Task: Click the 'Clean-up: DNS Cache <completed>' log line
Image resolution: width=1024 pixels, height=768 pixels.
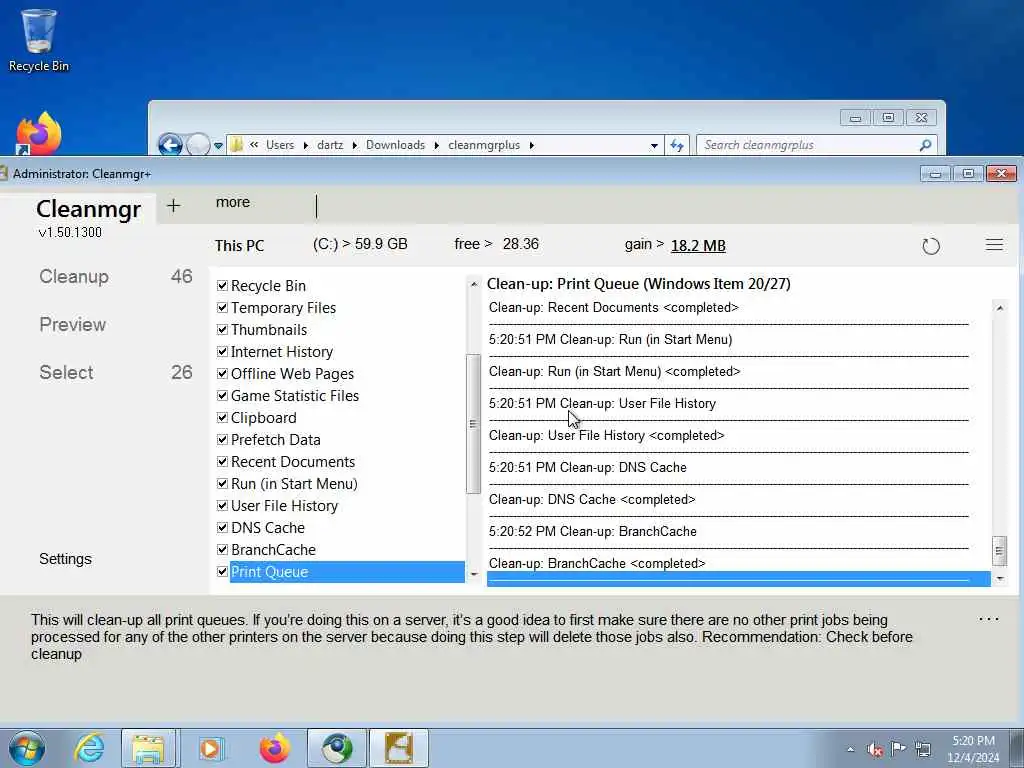Action: point(592,500)
